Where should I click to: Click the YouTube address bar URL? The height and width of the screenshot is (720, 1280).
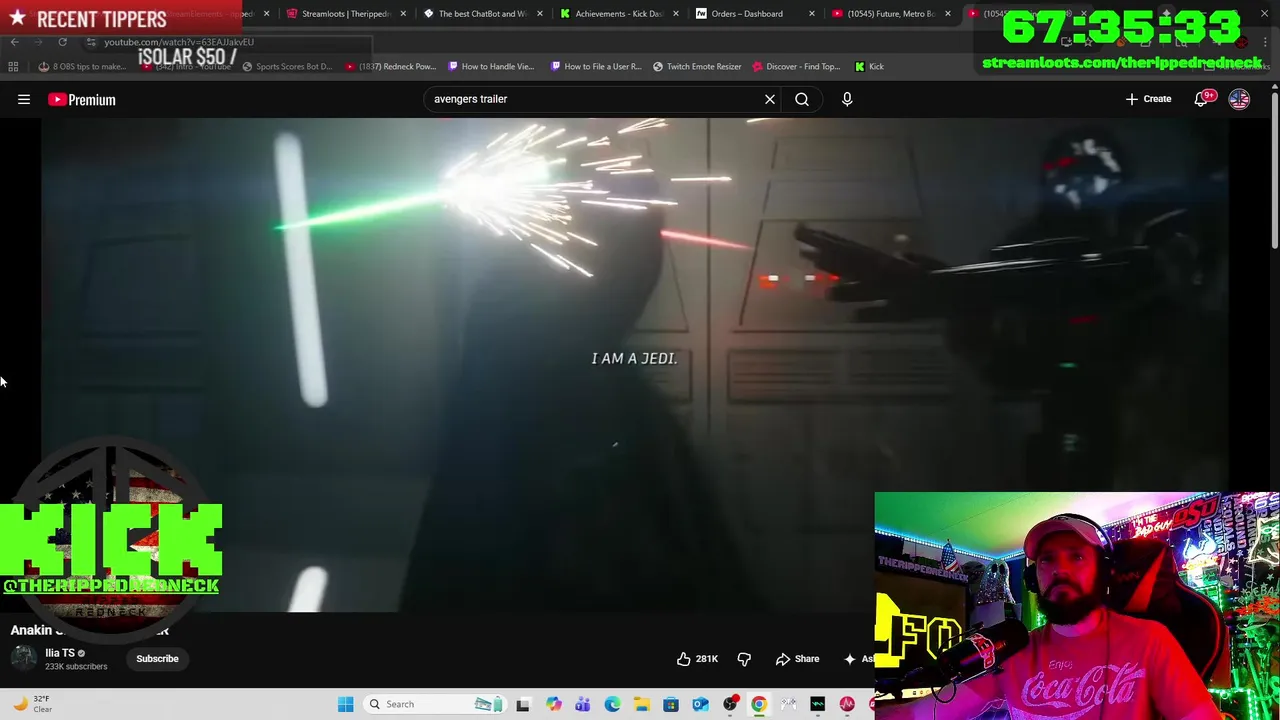[x=179, y=42]
